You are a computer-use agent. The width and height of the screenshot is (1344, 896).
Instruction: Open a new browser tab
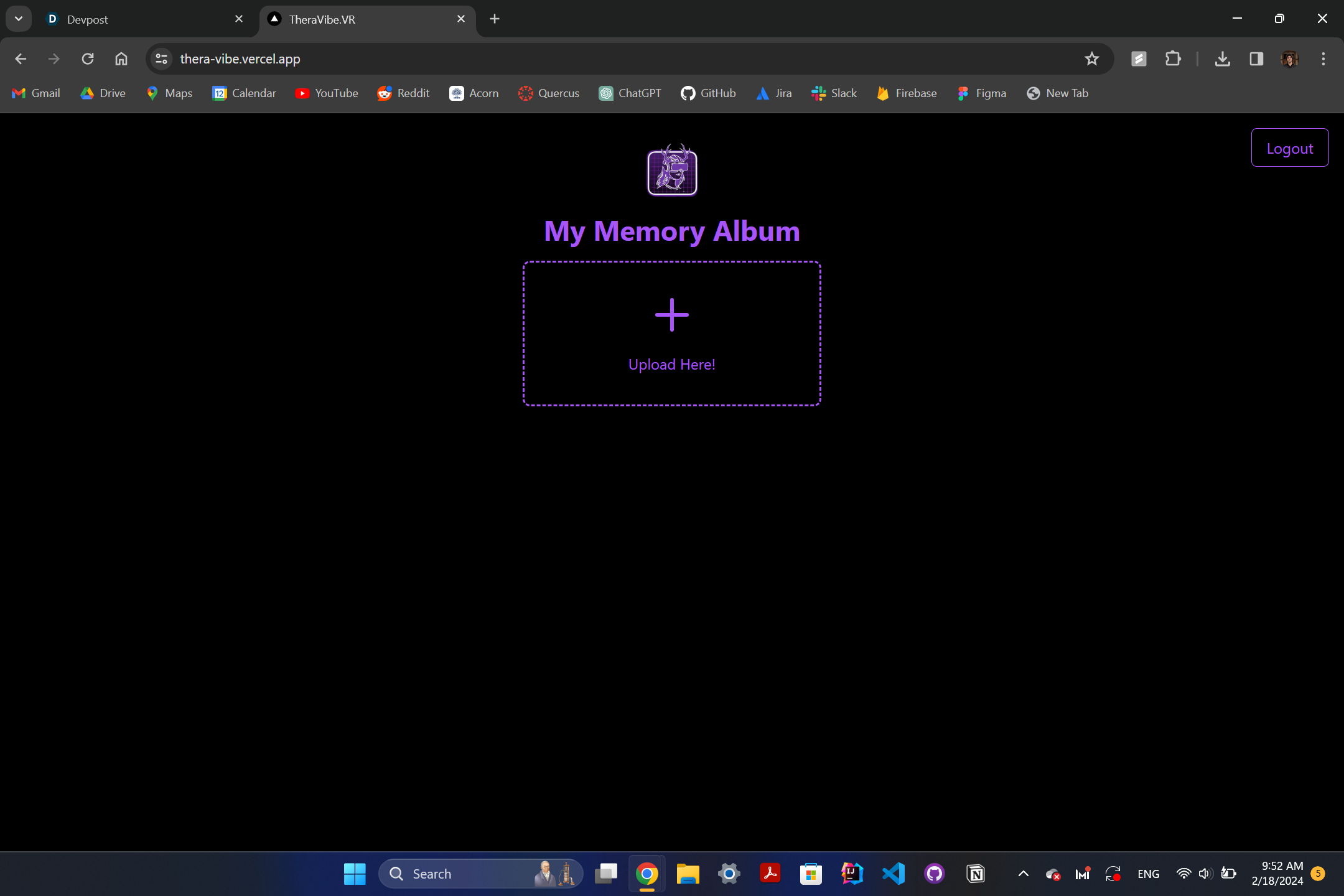(x=495, y=19)
